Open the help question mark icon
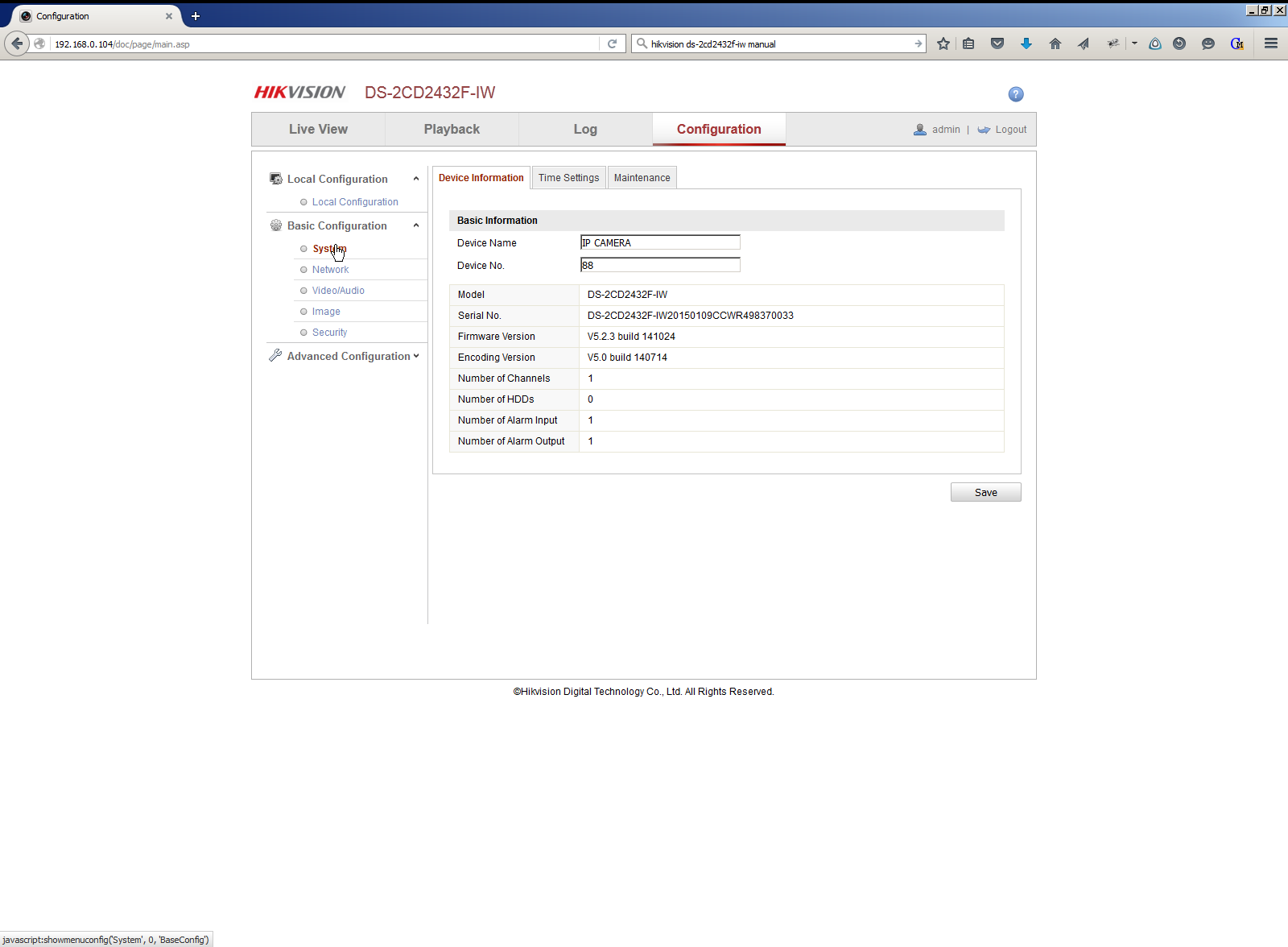The width and height of the screenshot is (1288, 947). click(1016, 94)
